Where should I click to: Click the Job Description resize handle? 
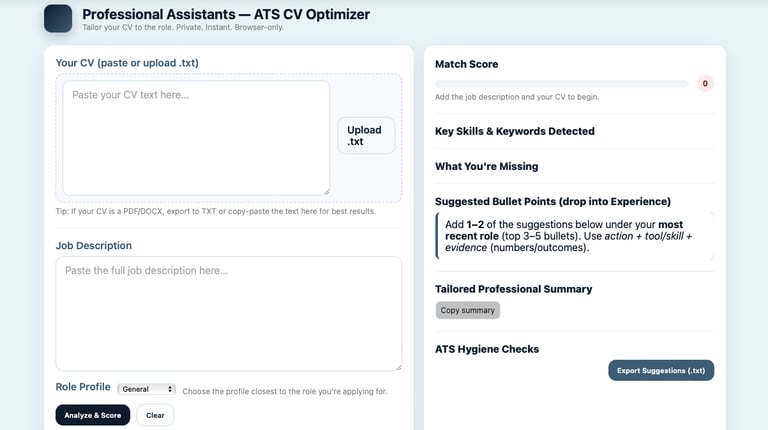(x=397, y=366)
